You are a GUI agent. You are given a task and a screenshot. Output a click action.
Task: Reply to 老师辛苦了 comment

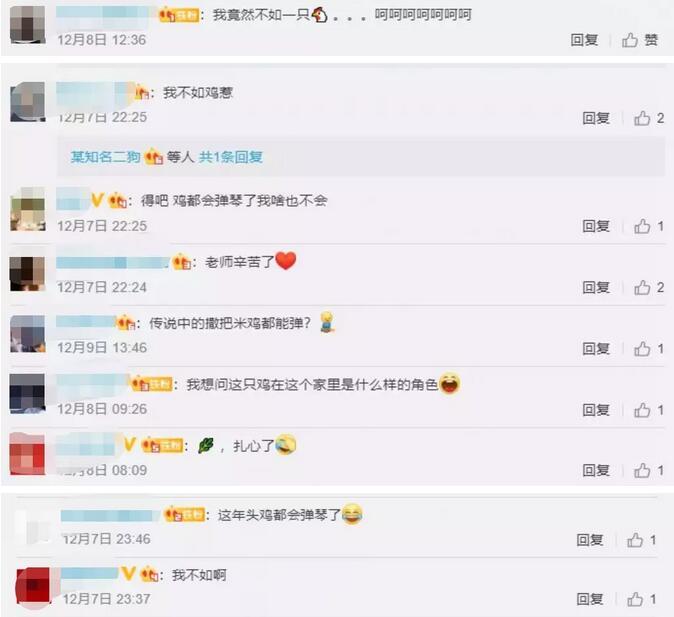(x=596, y=287)
